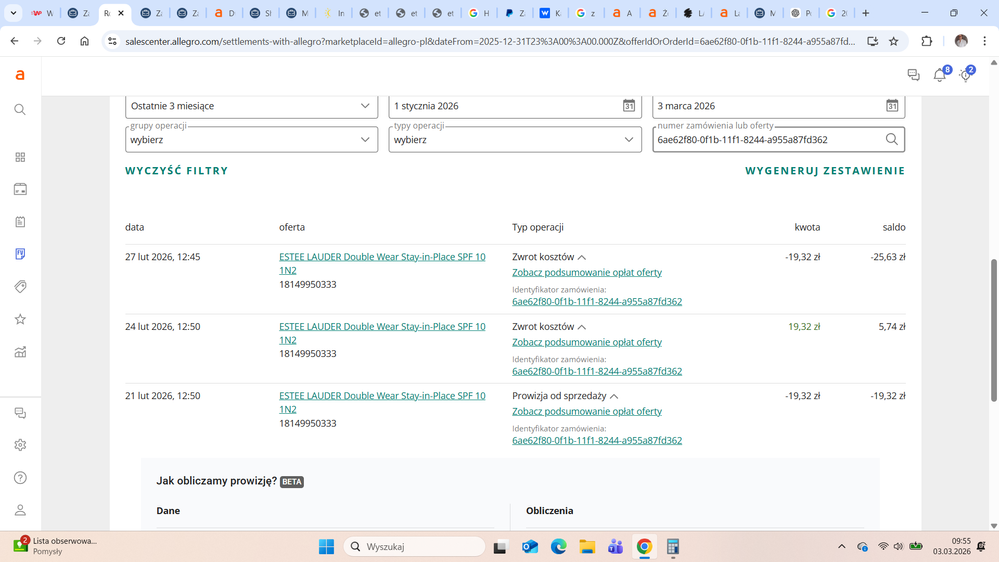The width and height of the screenshot is (999, 562).
Task: Click the star icon in the left sidebar
Action: pos(20,319)
